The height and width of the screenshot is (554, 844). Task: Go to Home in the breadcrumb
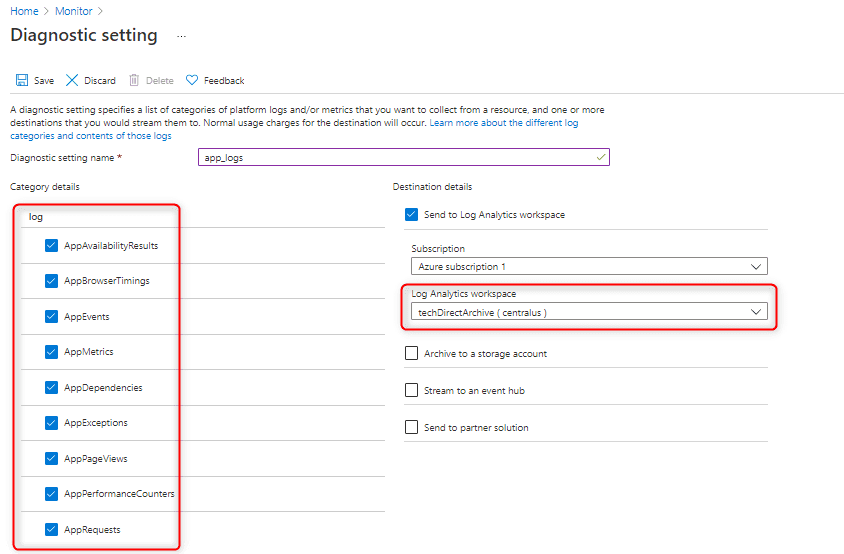point(24,11)
